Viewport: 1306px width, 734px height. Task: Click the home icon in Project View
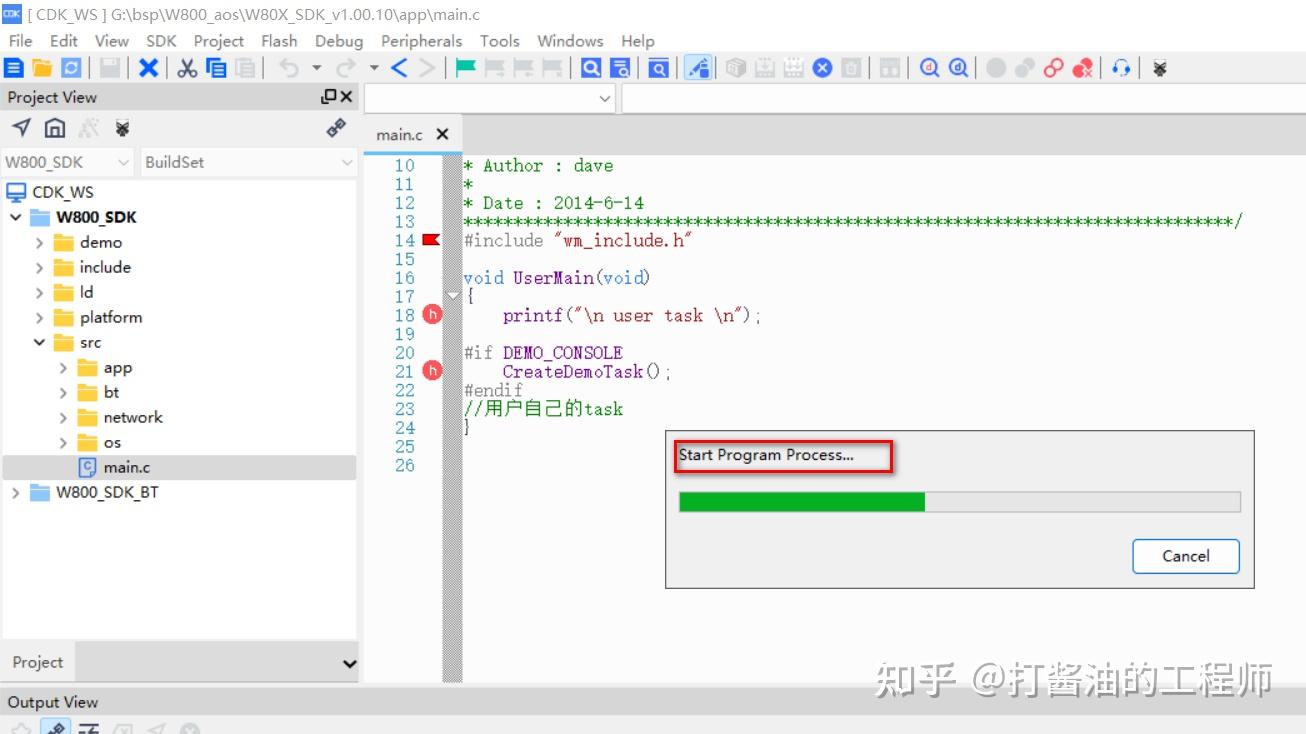[55, 128]
